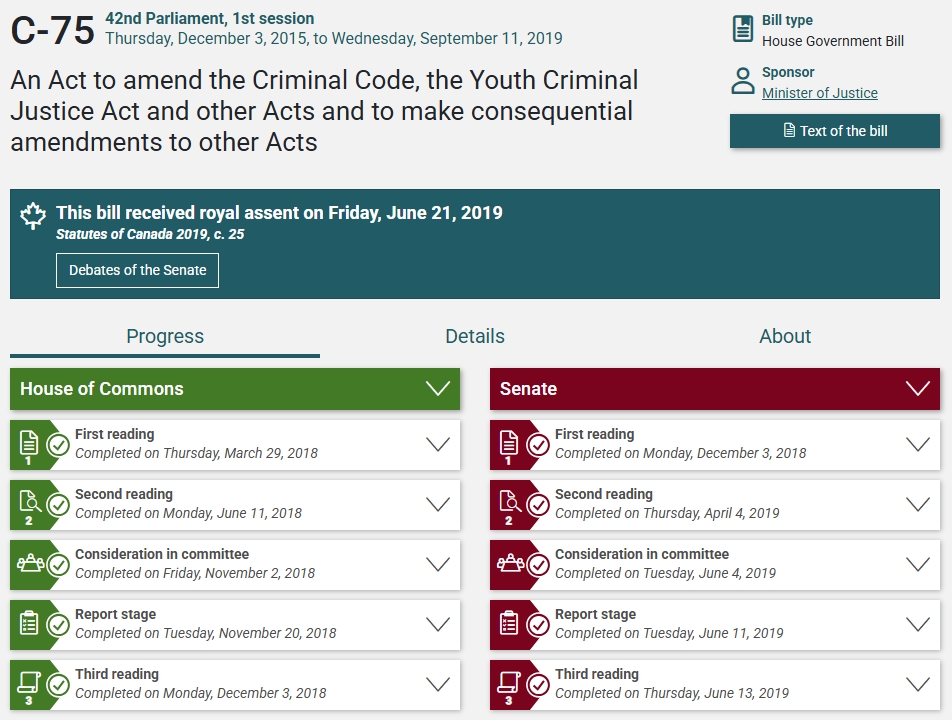Collapse the Senate section chevron

pyautogui.click(x=917, y=389)
